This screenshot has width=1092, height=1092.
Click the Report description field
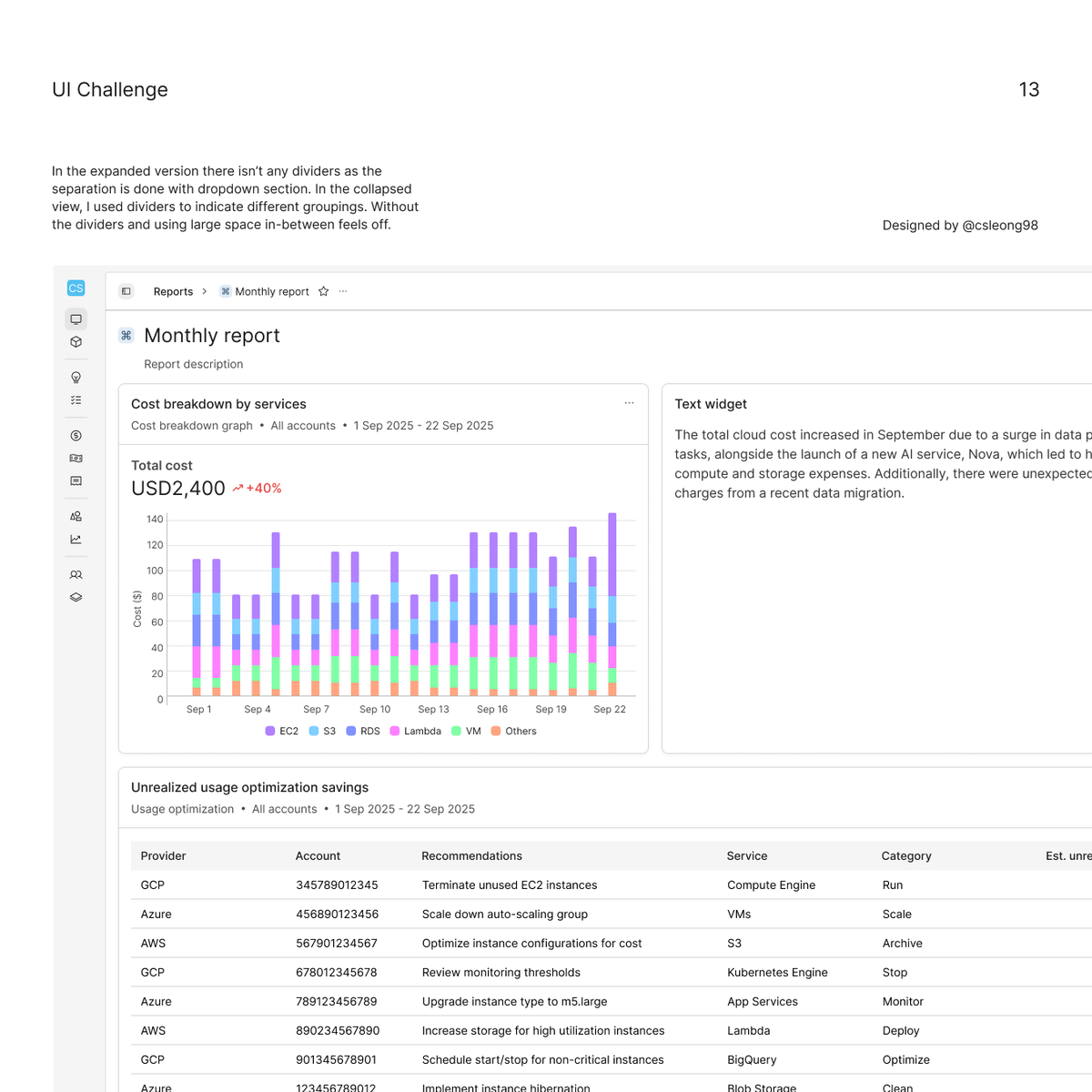pos(194,364)
